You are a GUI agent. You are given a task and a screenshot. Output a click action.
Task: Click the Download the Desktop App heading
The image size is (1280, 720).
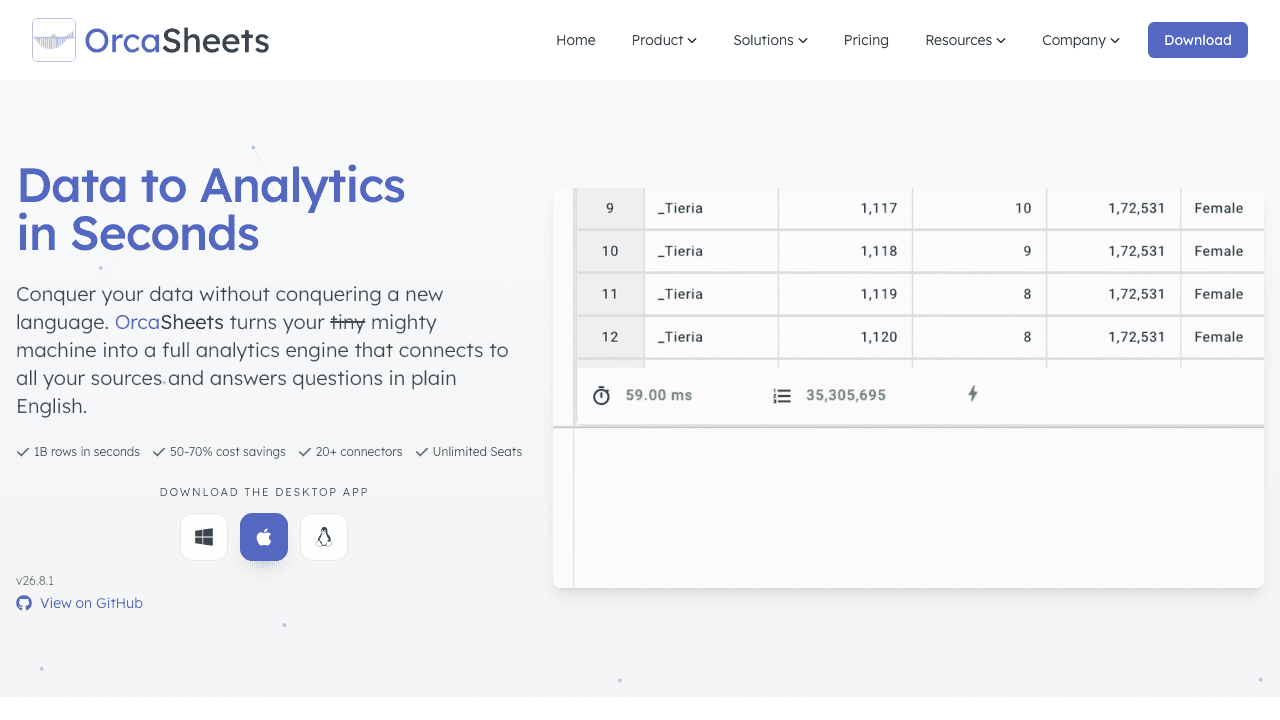point(264,492)
